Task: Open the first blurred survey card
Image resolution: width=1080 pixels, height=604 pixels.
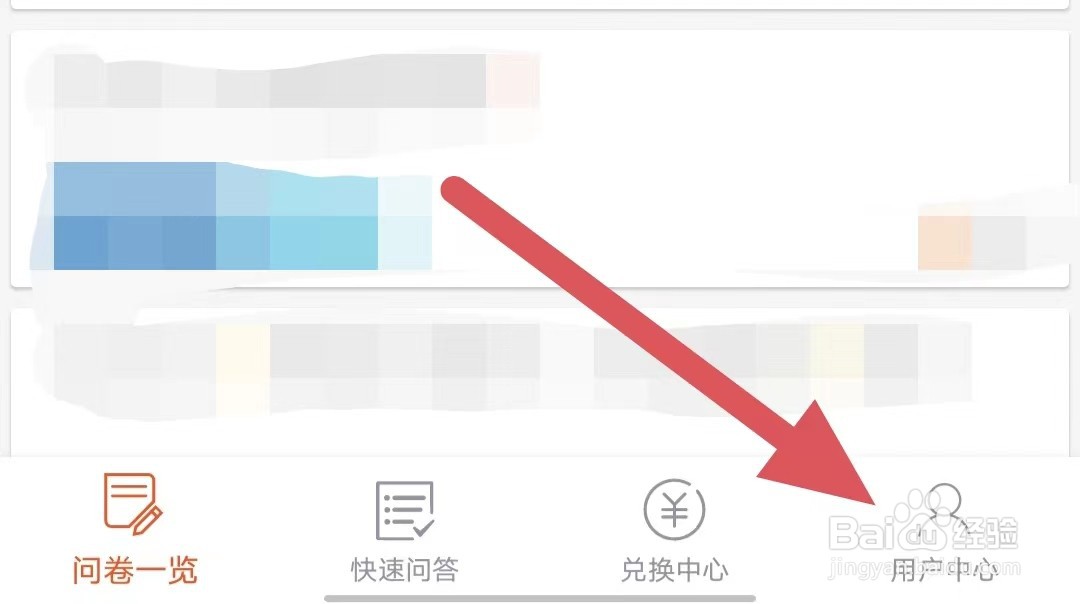Action: [540, 159]
